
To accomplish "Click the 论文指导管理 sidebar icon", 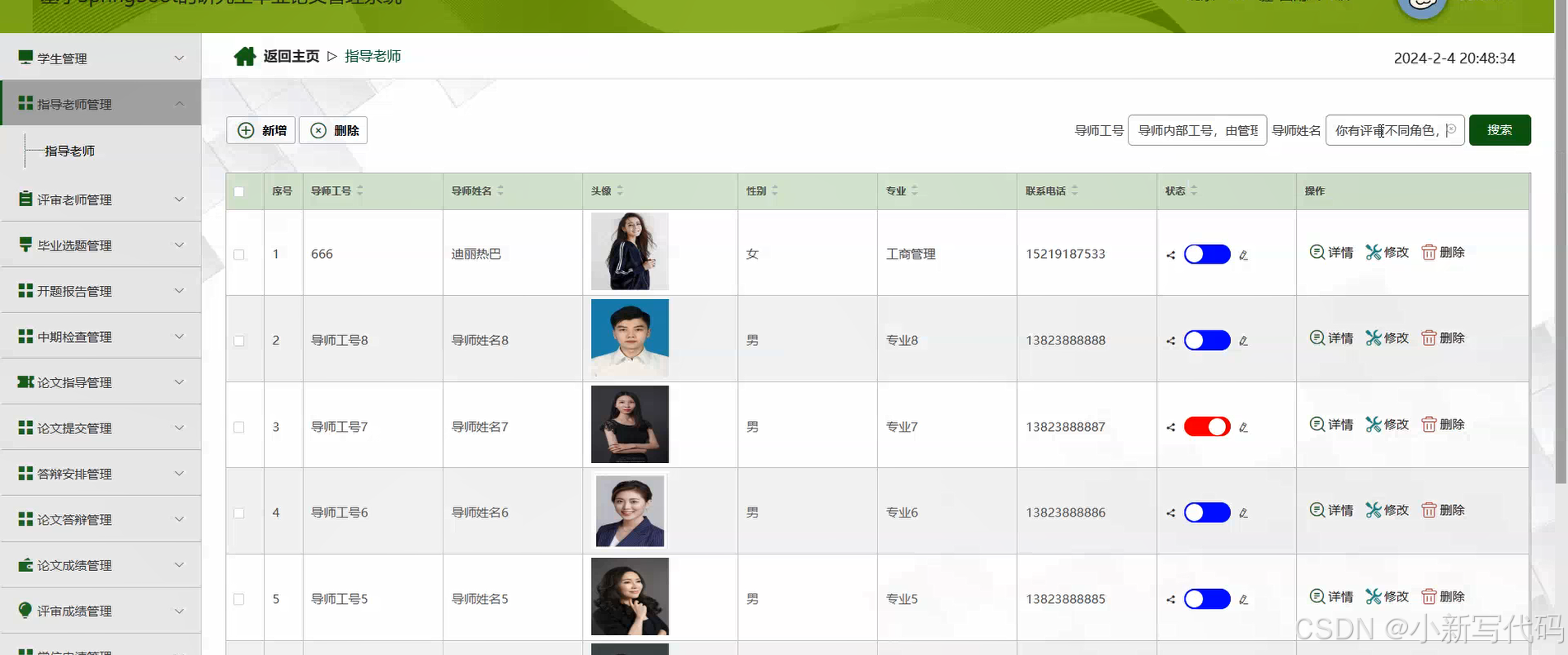I will [x=26, y=381].
